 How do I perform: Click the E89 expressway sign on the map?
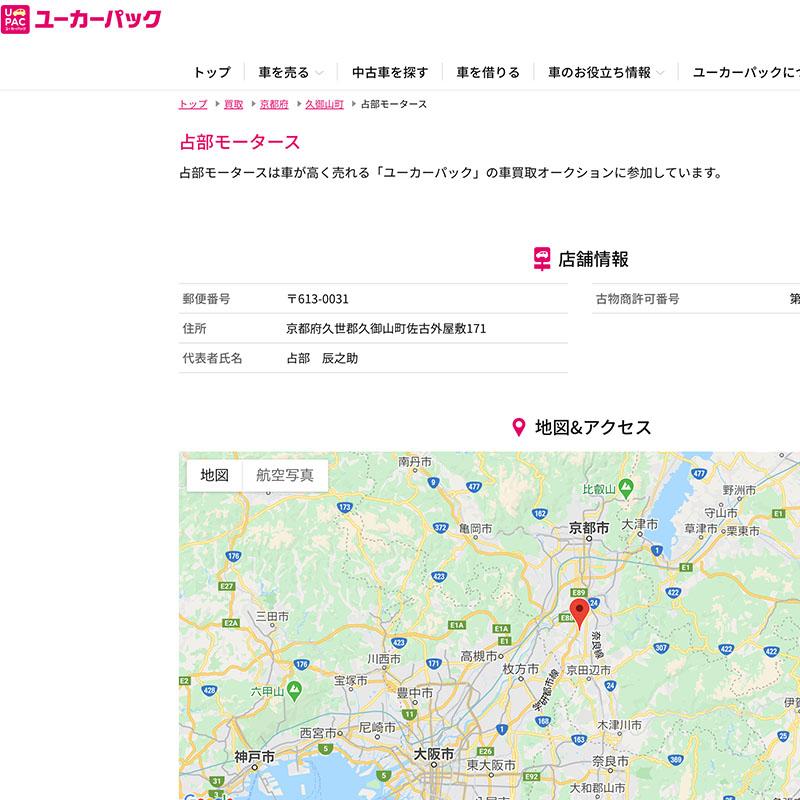click(x=579, y=592)
